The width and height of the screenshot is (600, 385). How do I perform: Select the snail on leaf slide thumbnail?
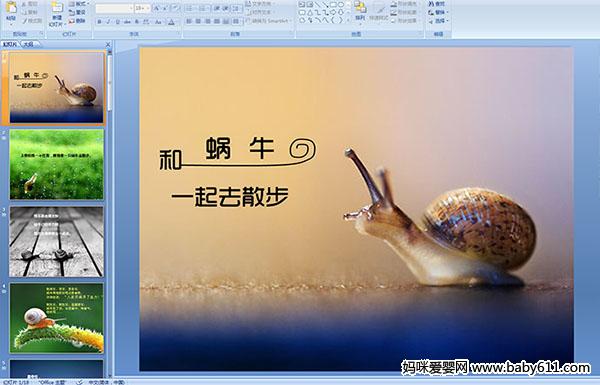pos(57,318)
